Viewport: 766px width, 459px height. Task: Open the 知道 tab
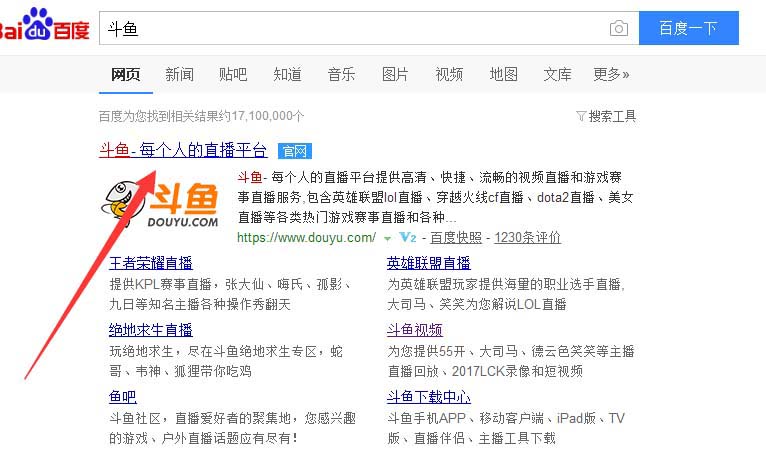point(287,74)
